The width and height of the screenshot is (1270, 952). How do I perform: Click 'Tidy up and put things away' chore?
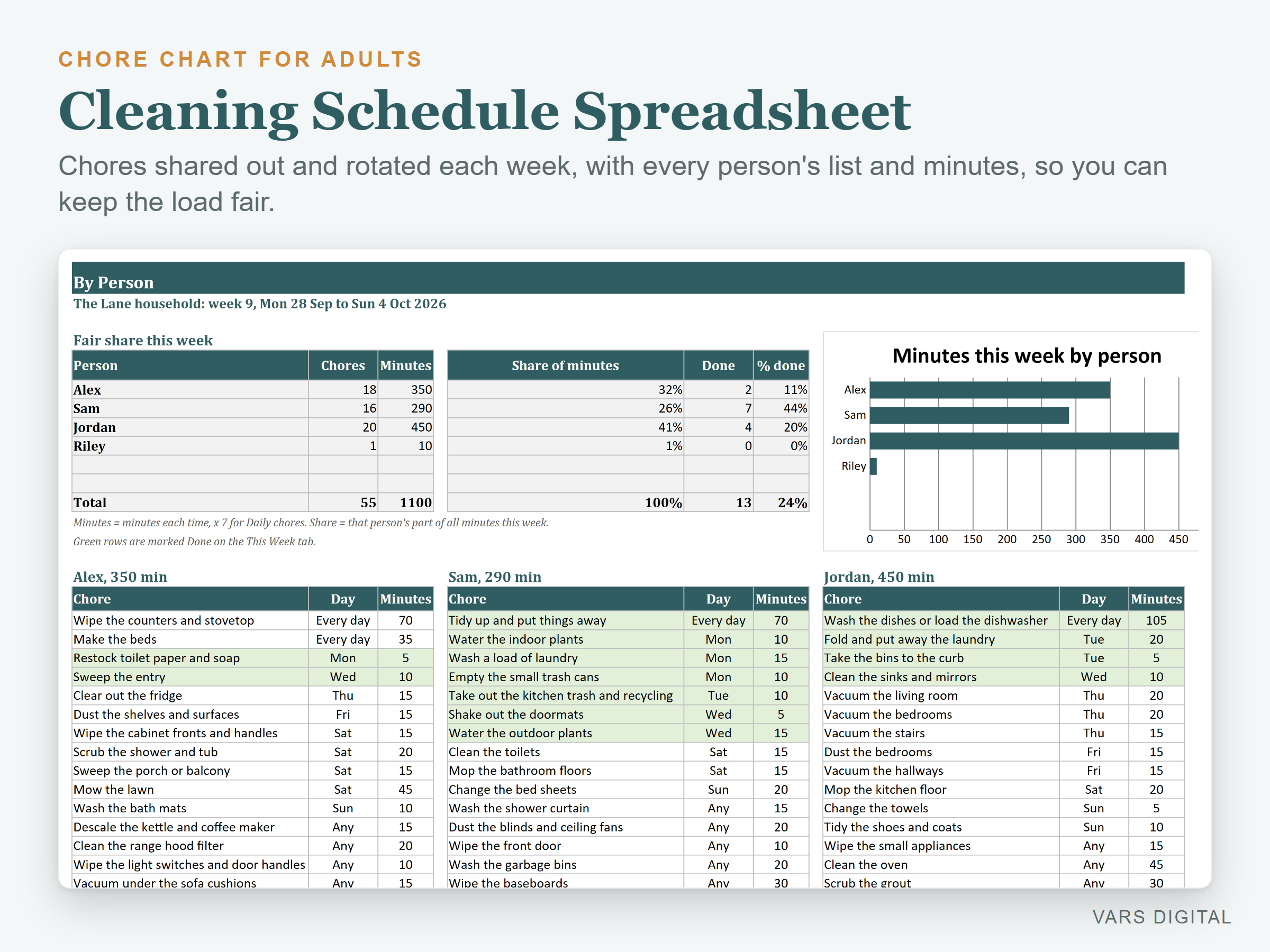(x=566, y=620)
